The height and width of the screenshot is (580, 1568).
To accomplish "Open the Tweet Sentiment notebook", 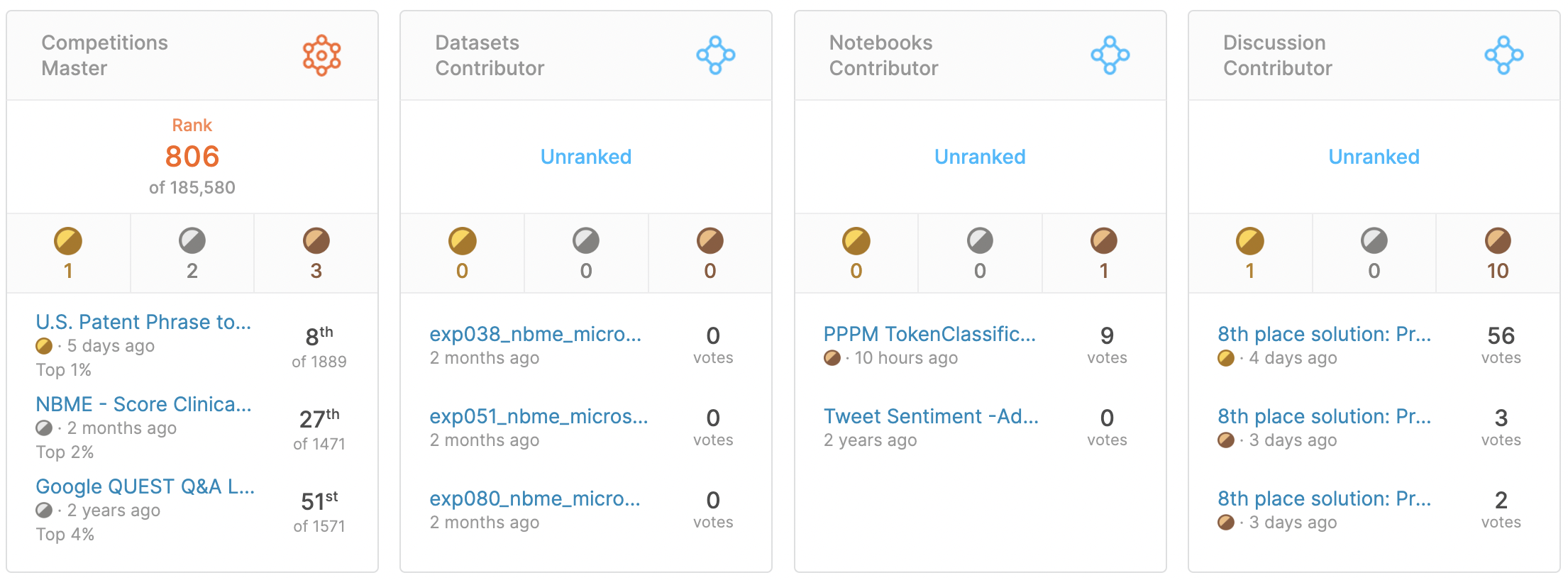I will (932, 417).
